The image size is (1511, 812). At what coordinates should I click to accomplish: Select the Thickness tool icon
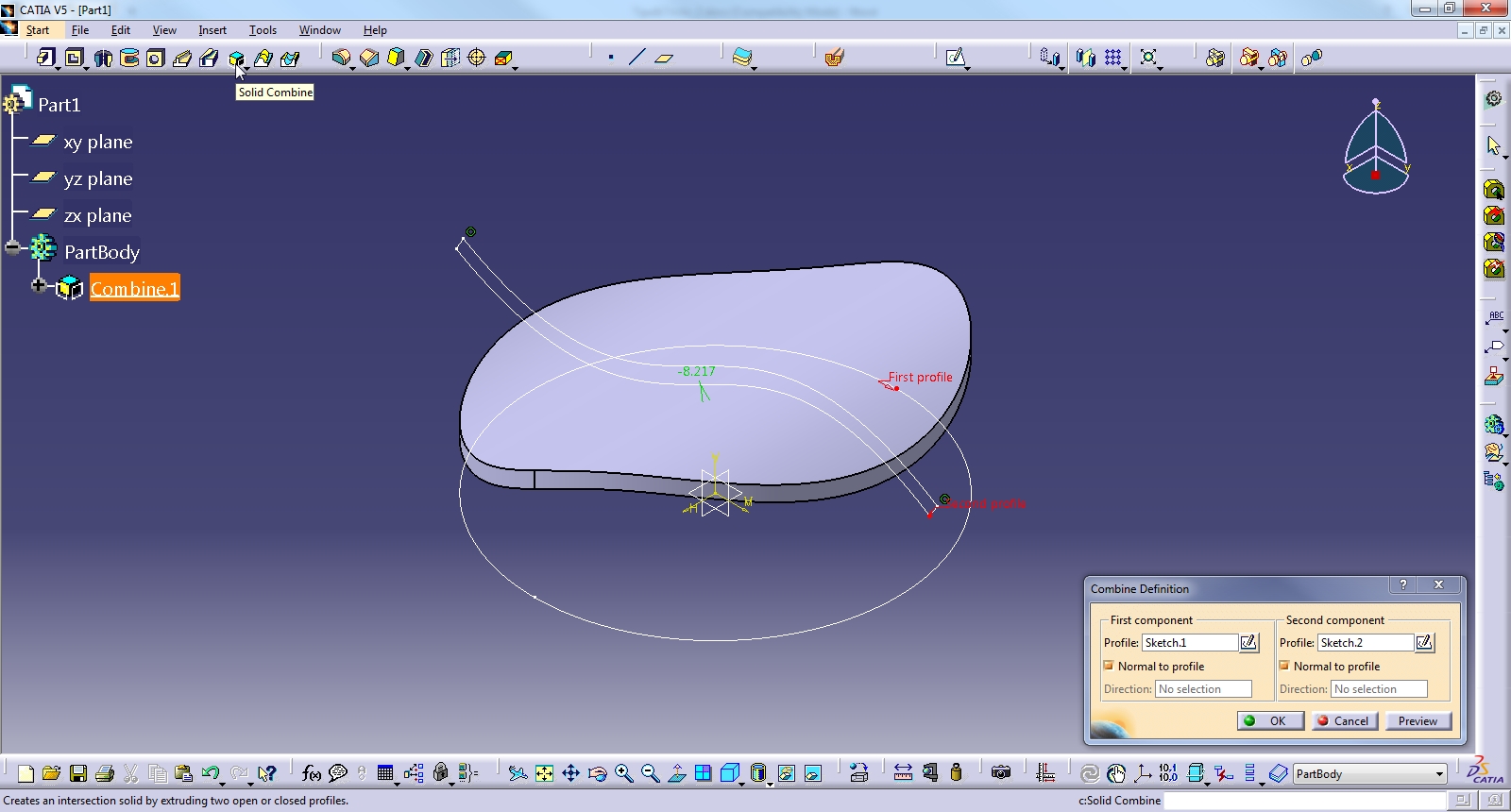[x=450, y=58]
